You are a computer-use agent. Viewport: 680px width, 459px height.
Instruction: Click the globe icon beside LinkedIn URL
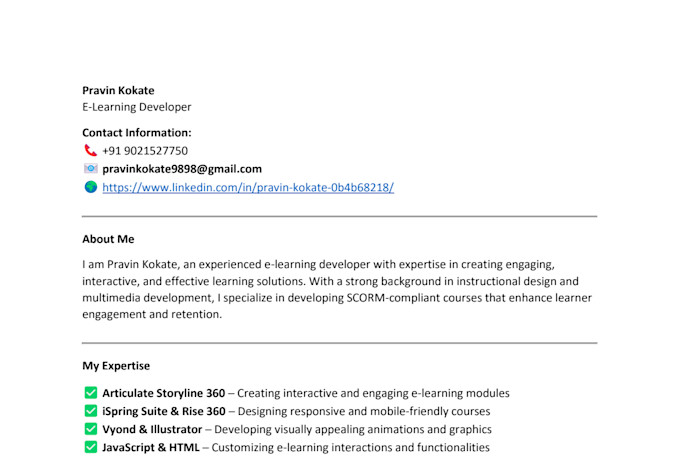coord(91,187)
